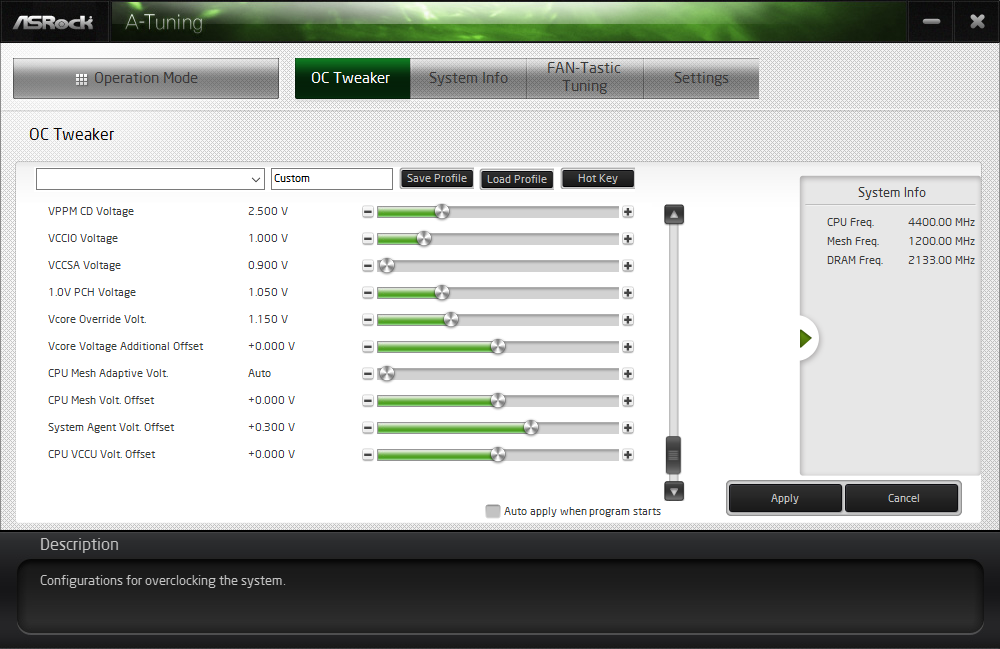Click the Vcore Override Volt. 1.150 V value

(x=268, y=319)
